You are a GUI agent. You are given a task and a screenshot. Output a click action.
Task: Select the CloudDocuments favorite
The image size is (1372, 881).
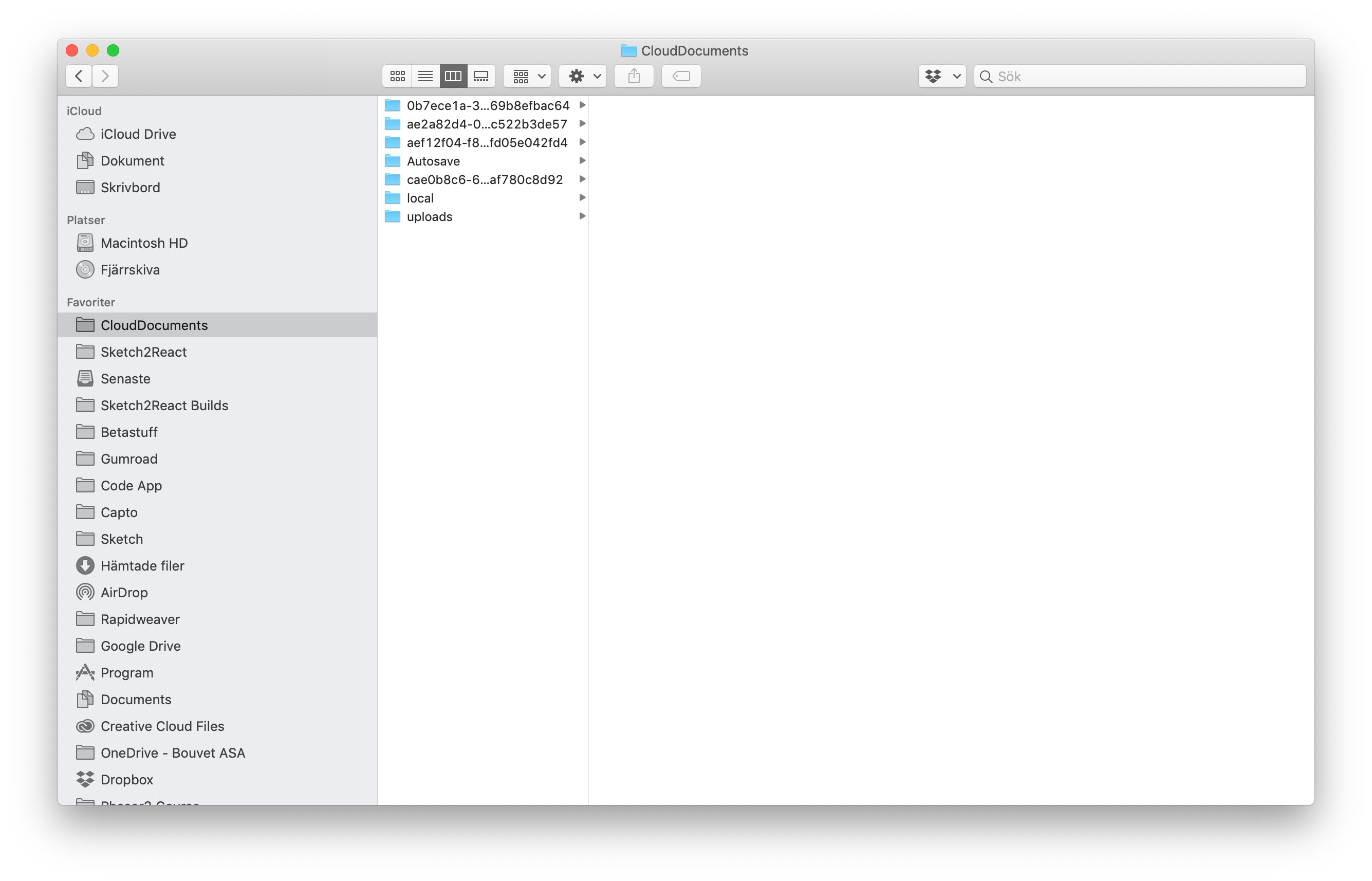click(155, 325)
